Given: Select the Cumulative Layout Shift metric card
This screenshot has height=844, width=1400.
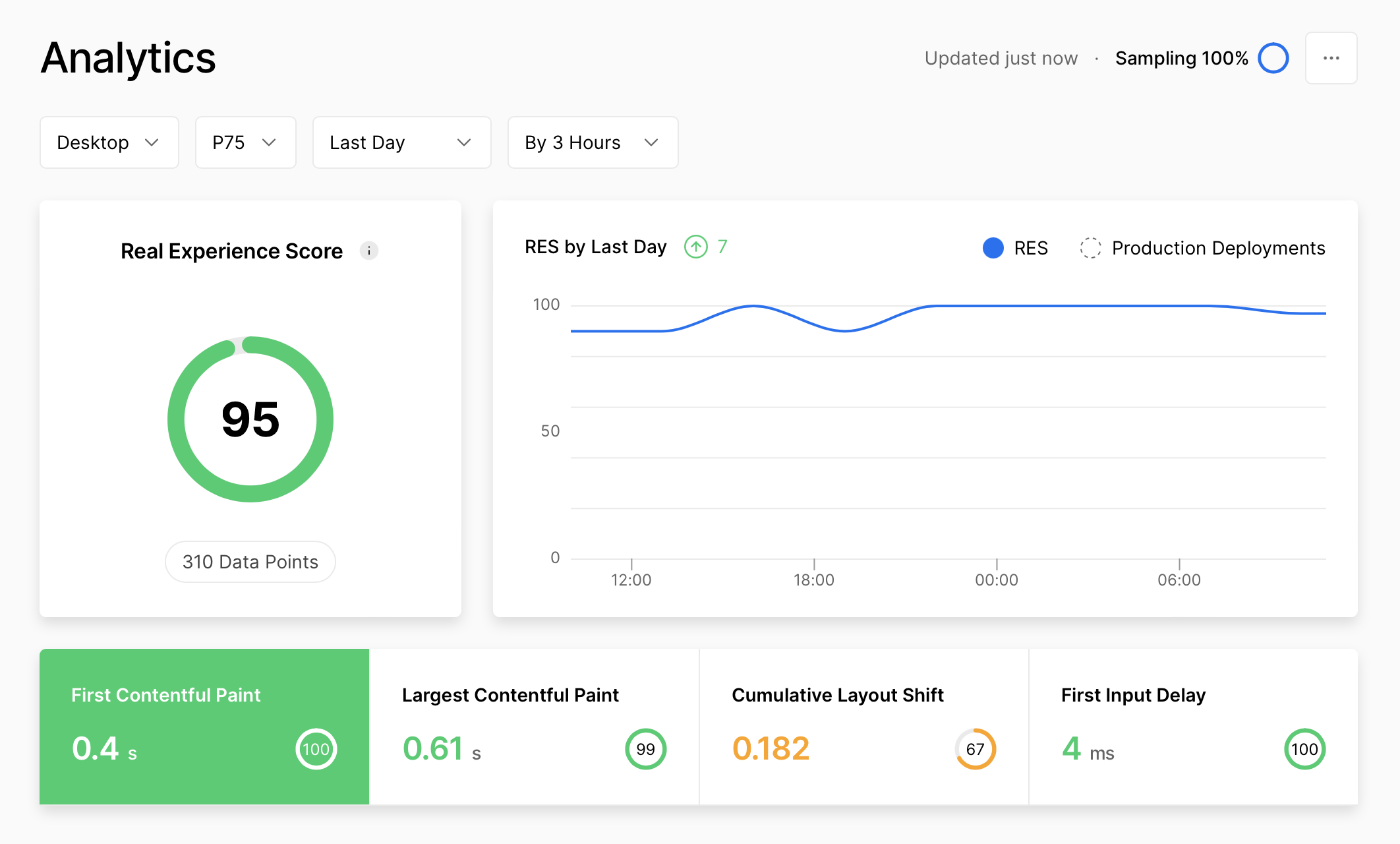Looking at the screenshot, I should pyautogui.click(x=863, y=725).
